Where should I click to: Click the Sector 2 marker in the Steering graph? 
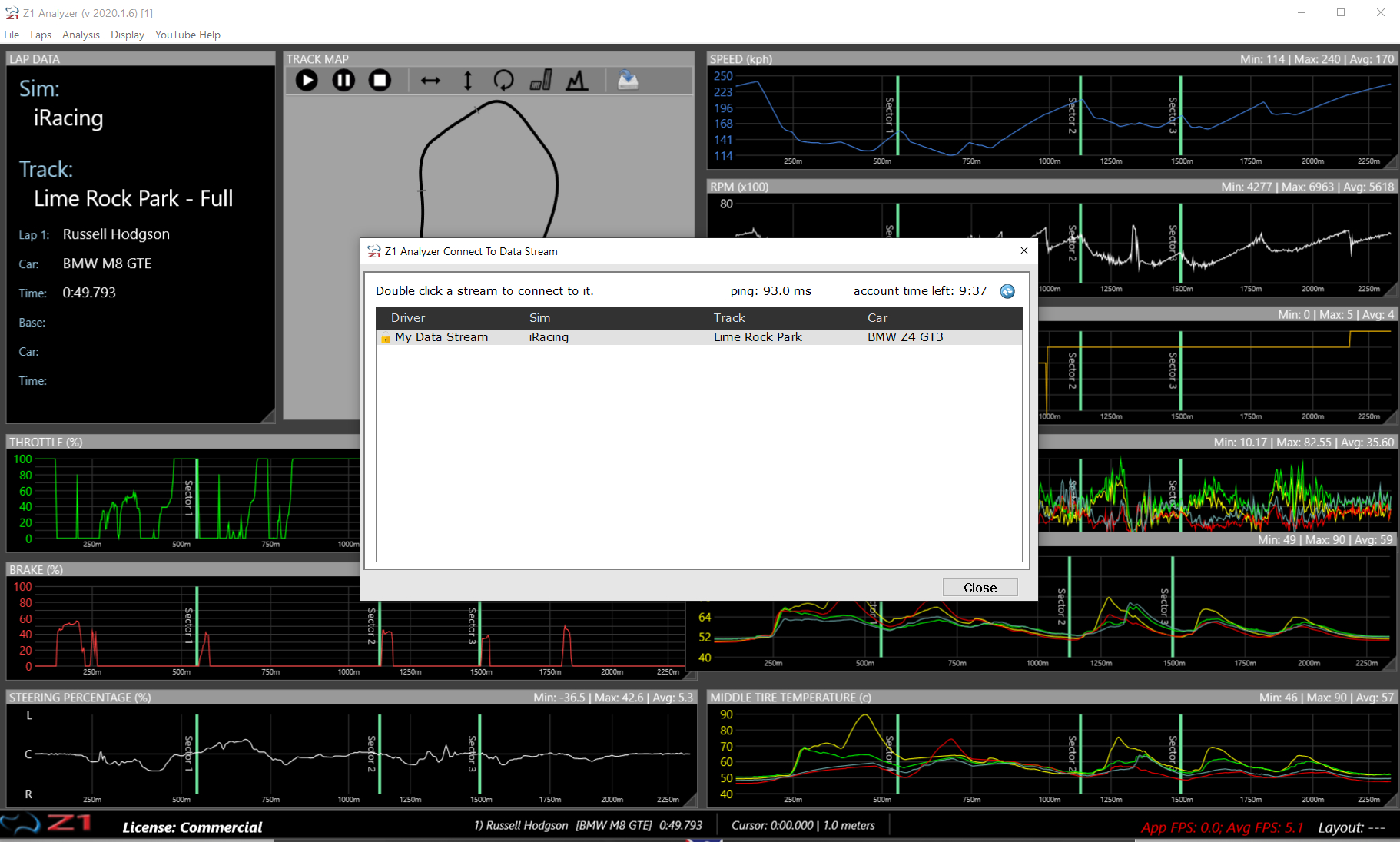coord(379,754)
